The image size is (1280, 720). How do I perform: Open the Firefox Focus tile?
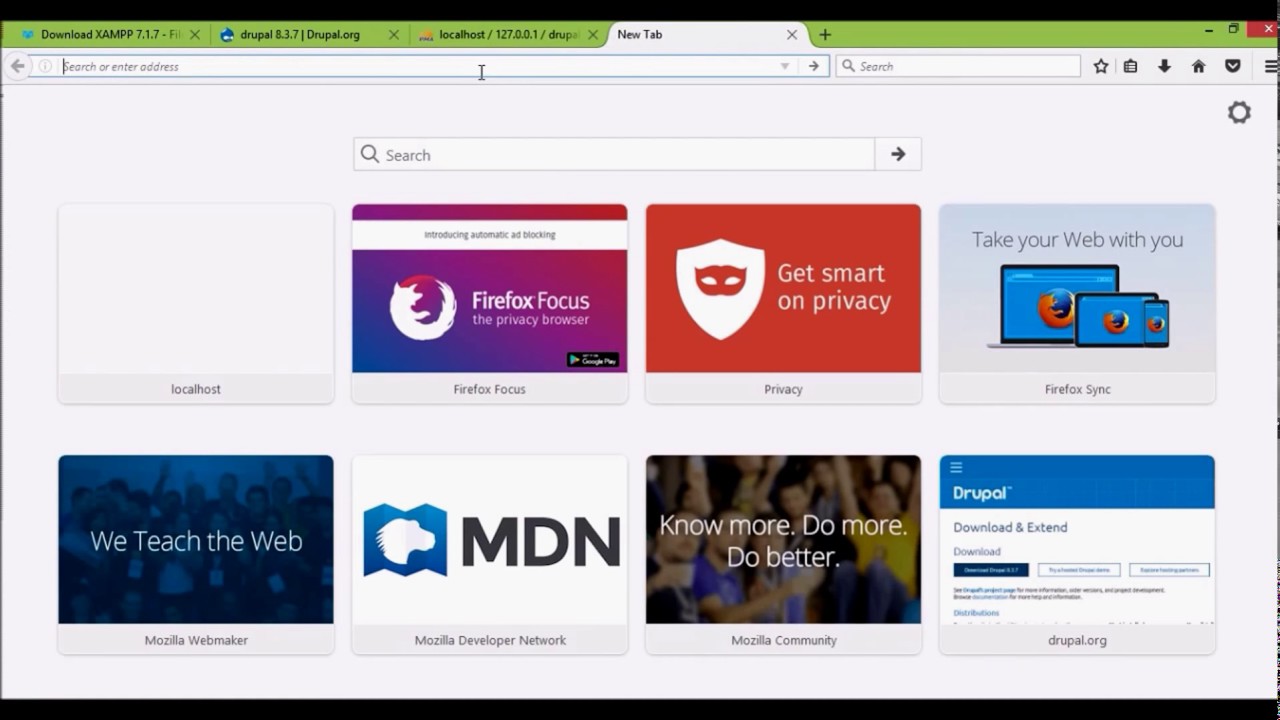tap(490, 304)
